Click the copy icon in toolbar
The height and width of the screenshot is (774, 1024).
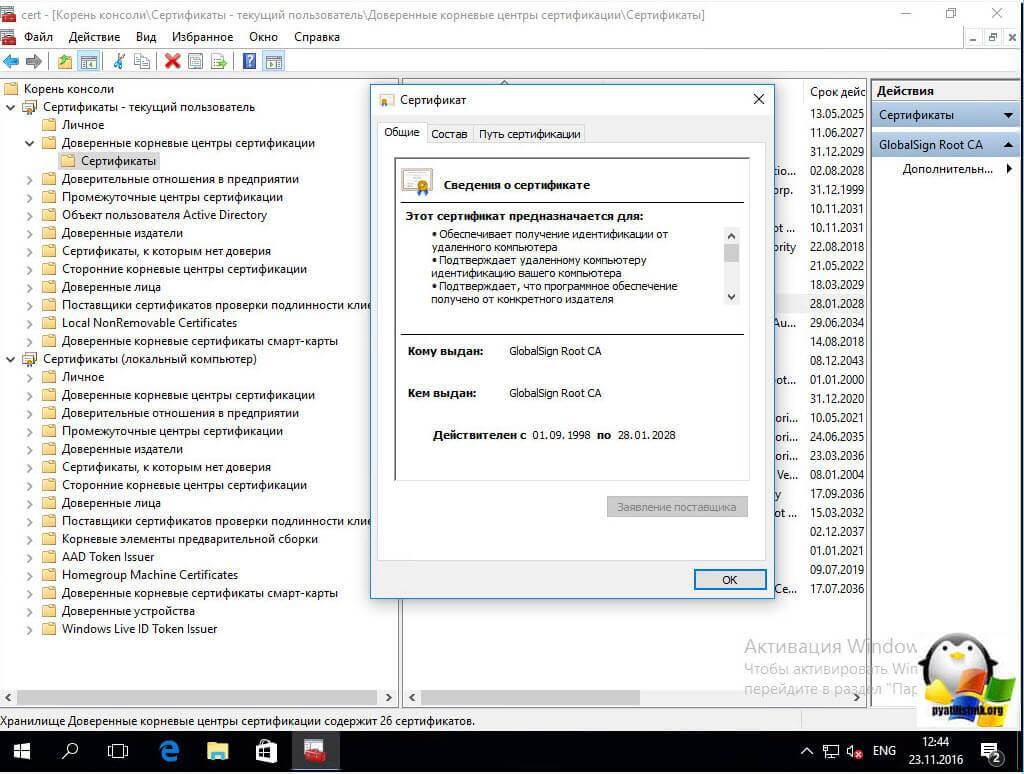142,61
